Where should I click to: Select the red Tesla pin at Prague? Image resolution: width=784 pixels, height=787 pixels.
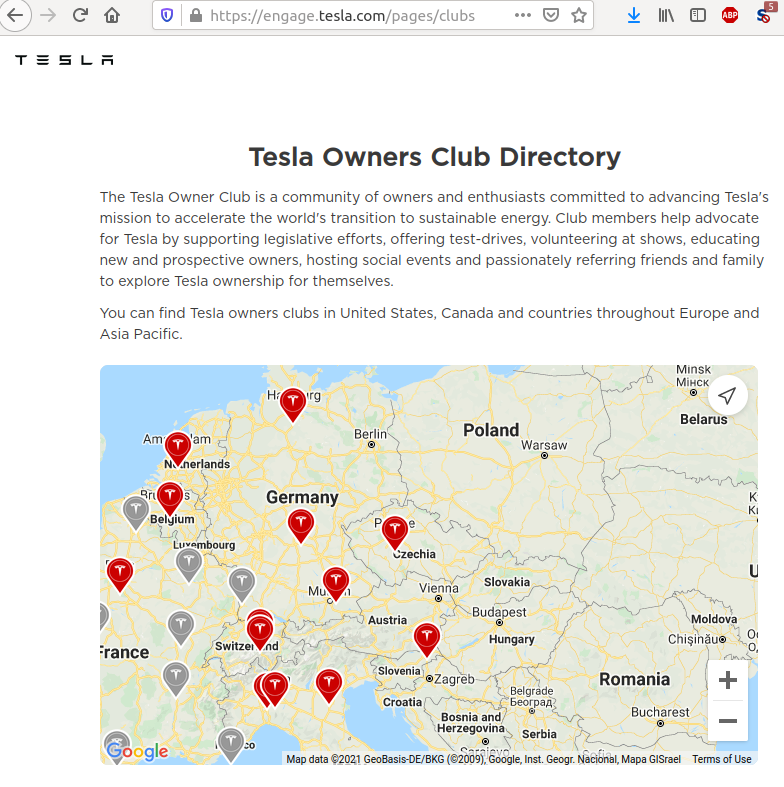tap(395, 532)
